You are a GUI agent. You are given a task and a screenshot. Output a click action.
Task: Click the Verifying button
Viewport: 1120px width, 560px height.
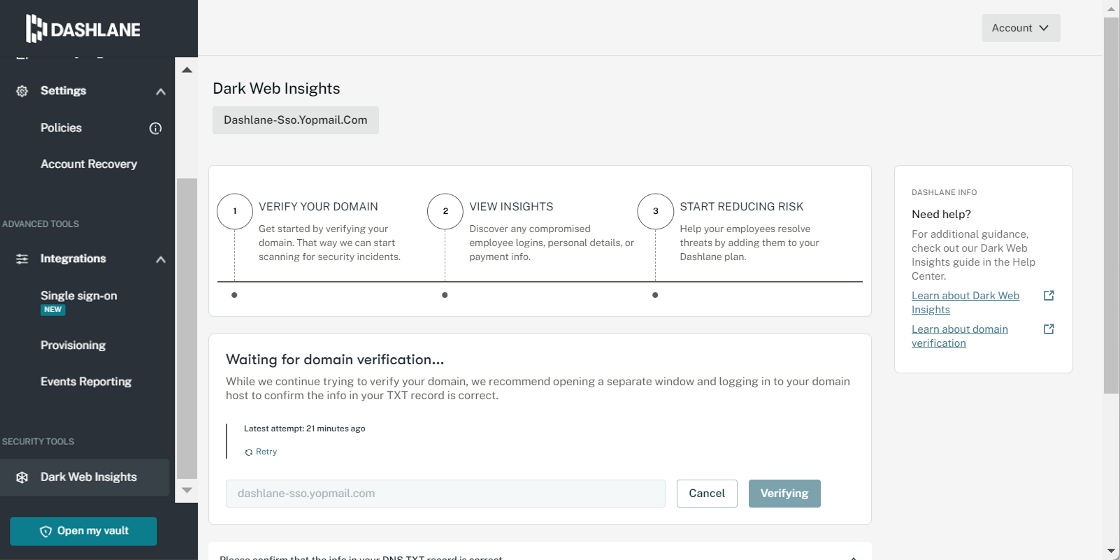tap(784, 494)
